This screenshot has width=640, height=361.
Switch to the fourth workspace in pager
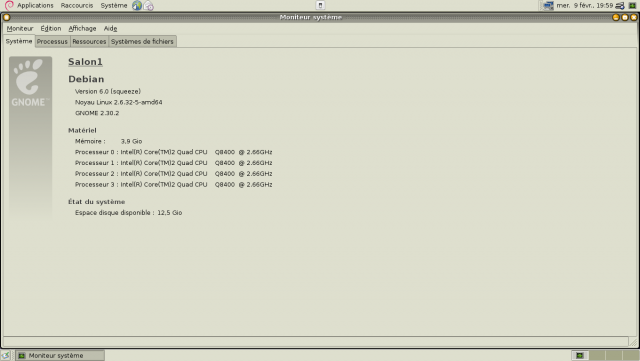pyautogui.click(x=631, y=355)
